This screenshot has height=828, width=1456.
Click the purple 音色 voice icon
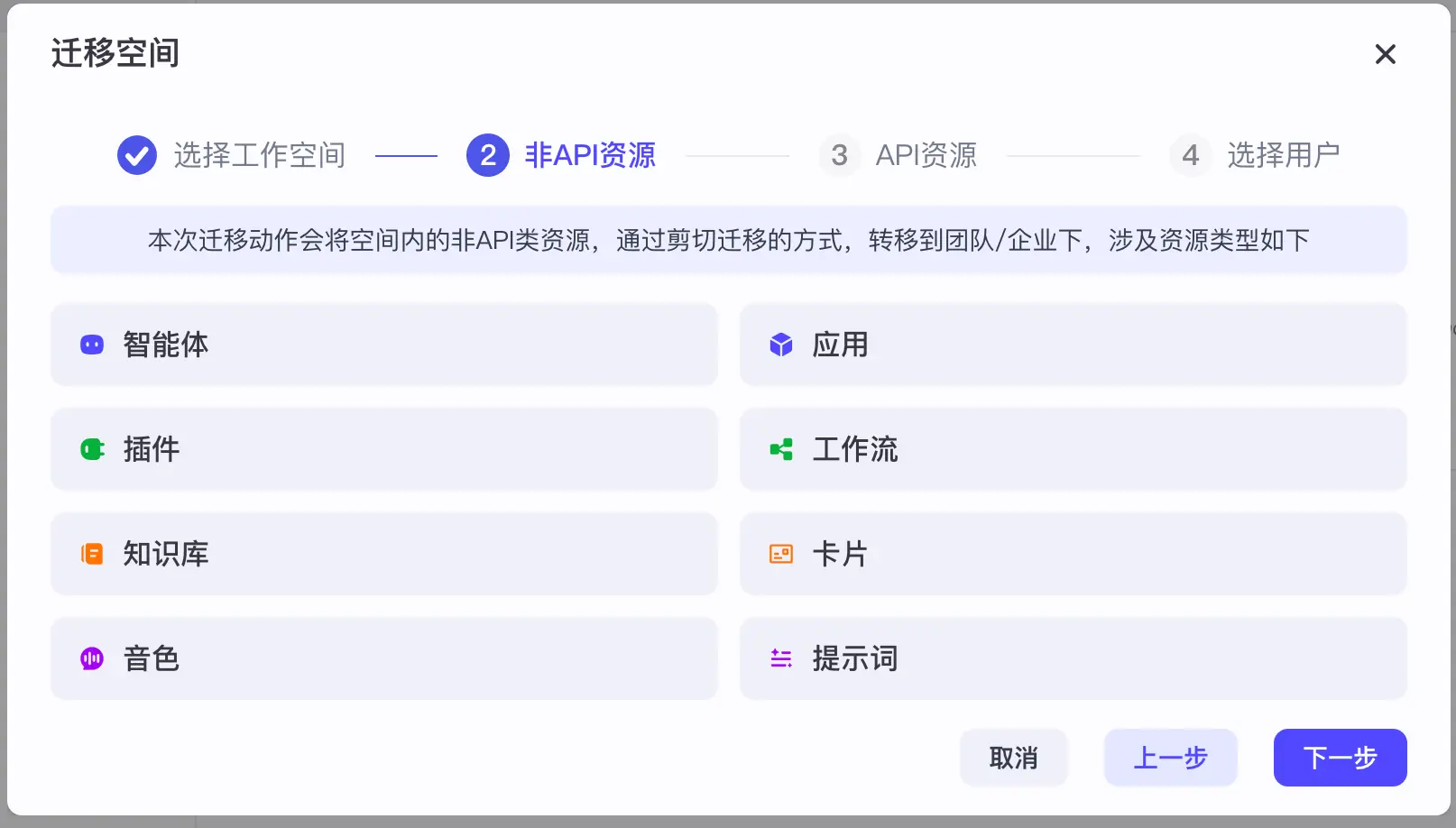click(92, 658)
